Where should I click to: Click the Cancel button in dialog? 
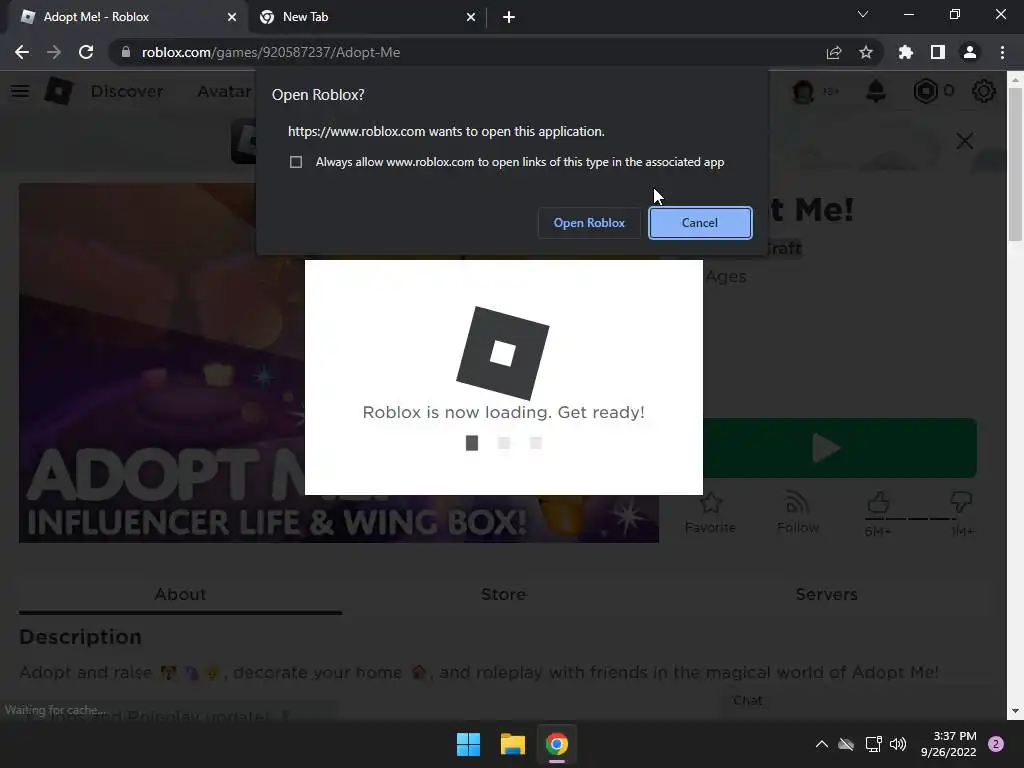(700, 223)
